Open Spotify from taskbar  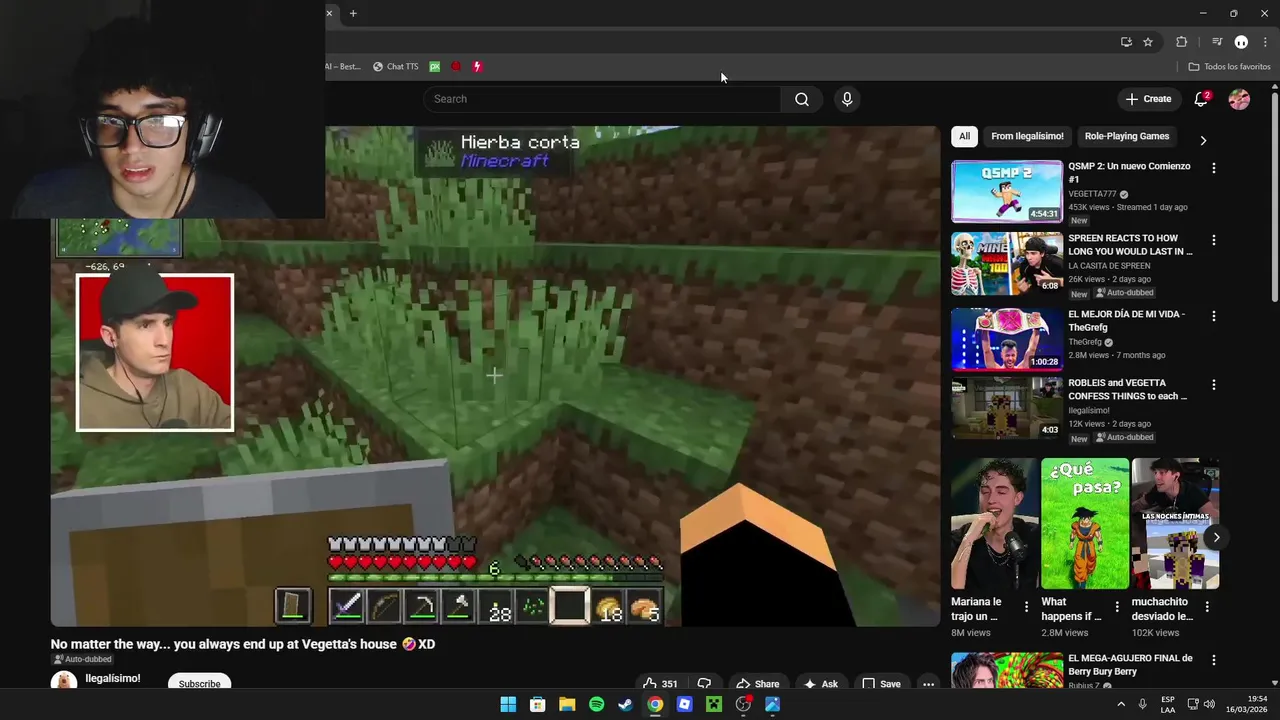pos(596,705)
